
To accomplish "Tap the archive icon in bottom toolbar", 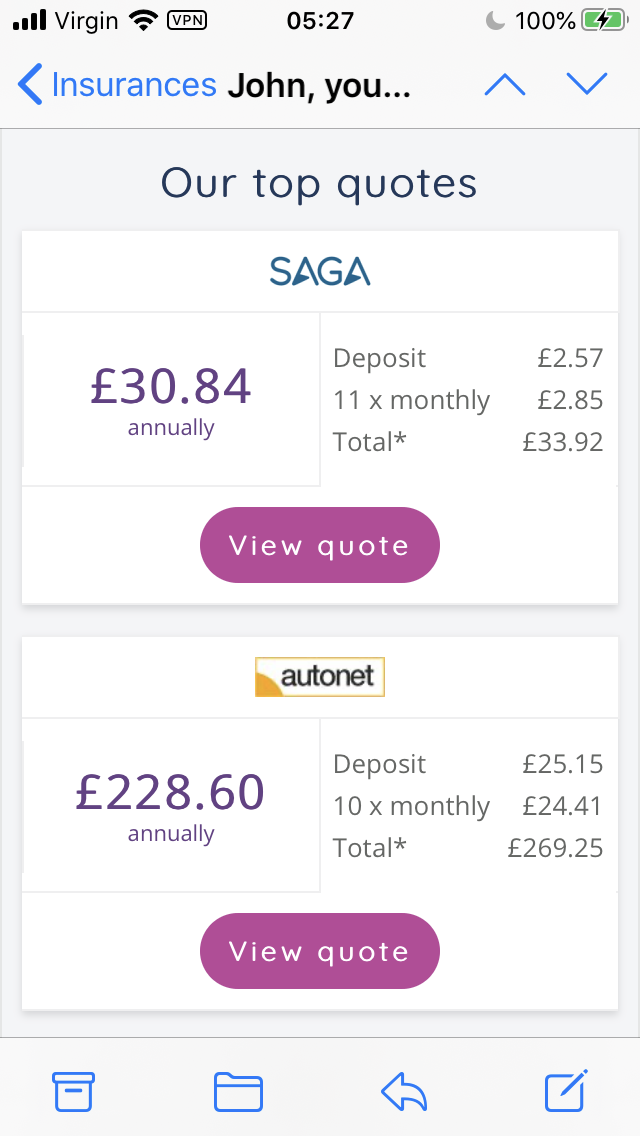I will (73, 1091).
